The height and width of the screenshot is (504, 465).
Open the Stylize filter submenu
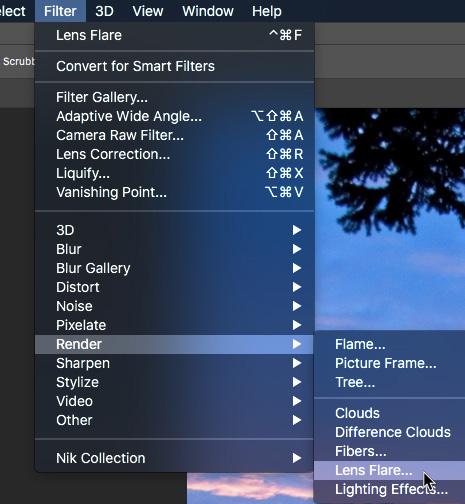(x=174, y=382)
